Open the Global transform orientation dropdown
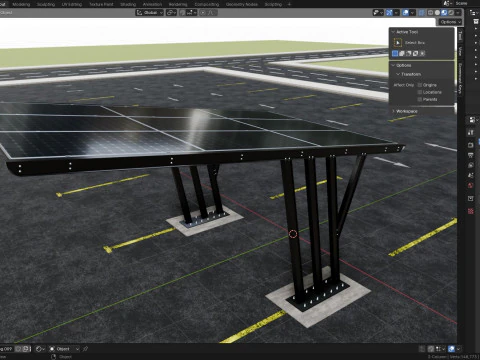 (150, 13)
